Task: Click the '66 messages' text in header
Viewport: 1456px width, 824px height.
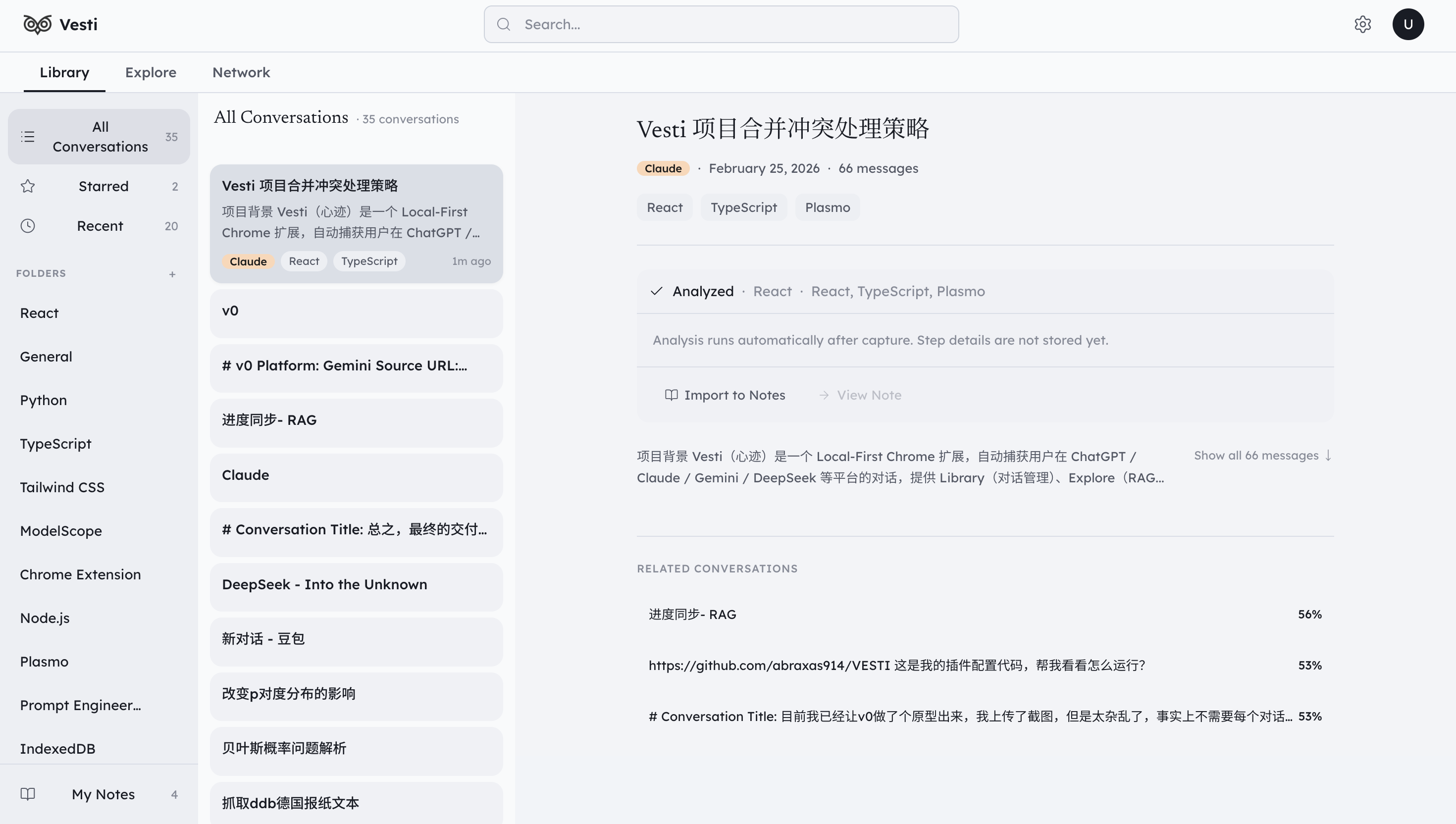Action: tap(878, 169)
